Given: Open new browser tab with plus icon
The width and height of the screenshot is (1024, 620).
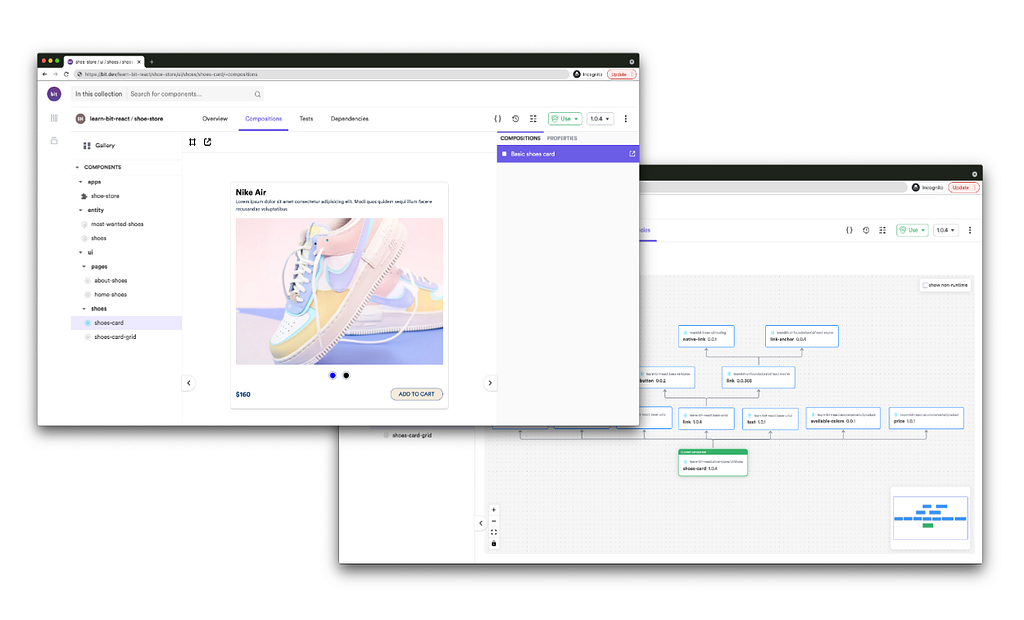Looking at the screenshot, I should click(x=152, y=62).
